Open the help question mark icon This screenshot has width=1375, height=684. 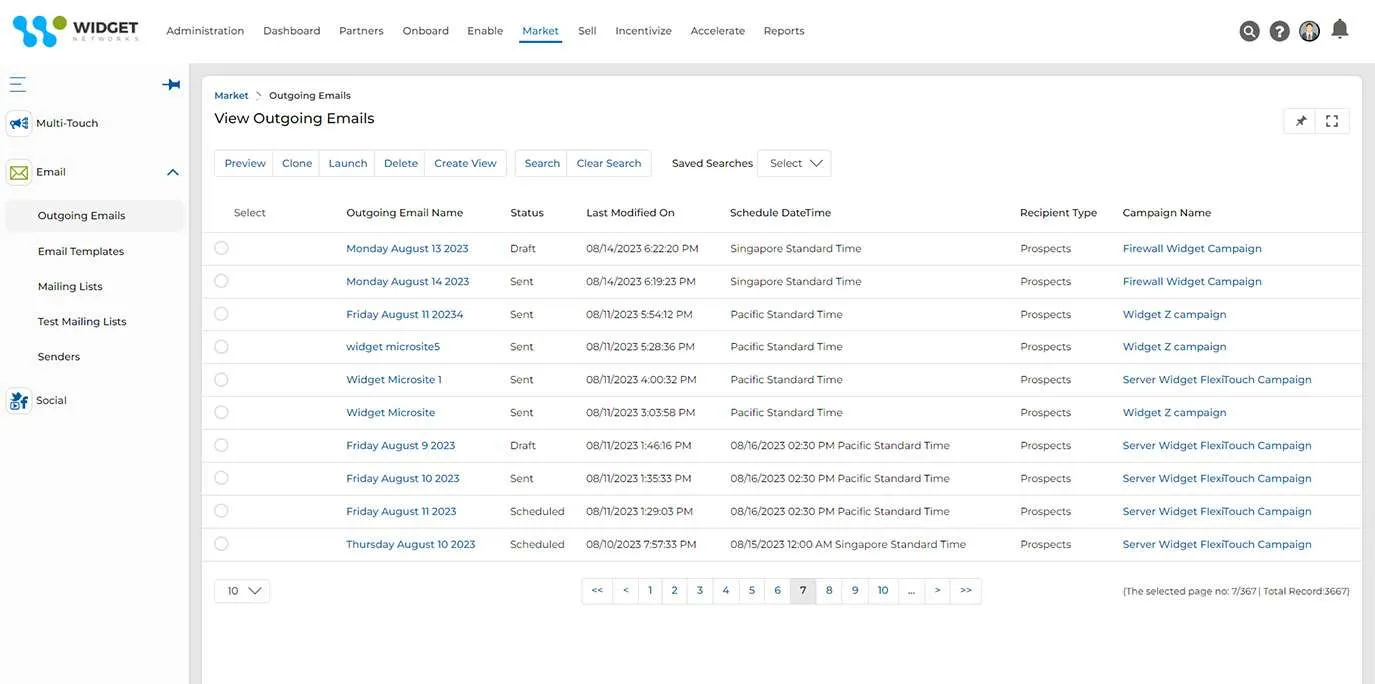pos(1279,31)
